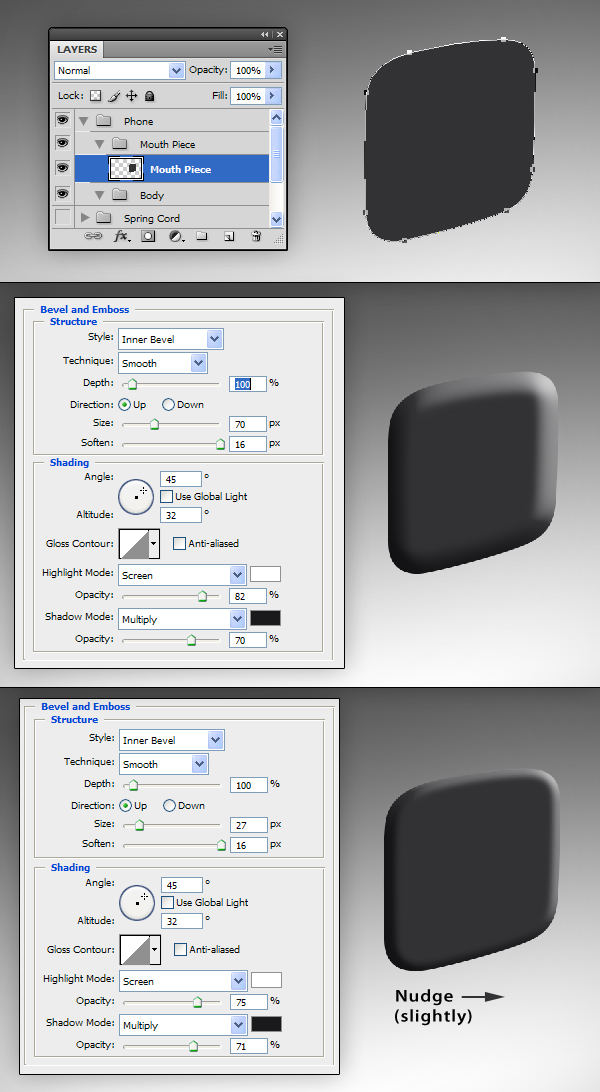Image resolution: width=600 pixels, height=1092 pixels.
Task: Open Gloss Contour picker arrow in Size 70 dialog
Action: [154, 543]
